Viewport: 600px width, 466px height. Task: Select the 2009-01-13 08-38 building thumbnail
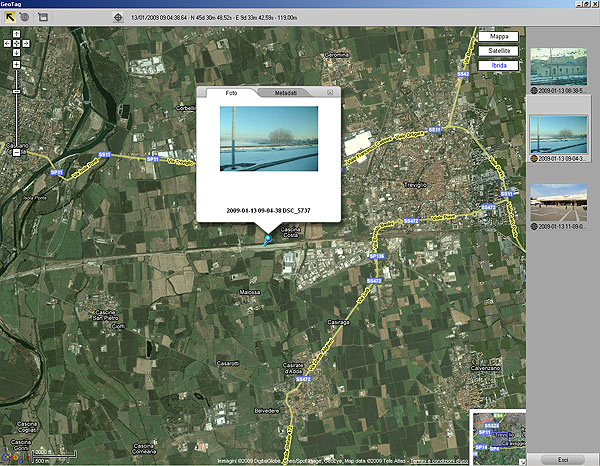[558, 67]
